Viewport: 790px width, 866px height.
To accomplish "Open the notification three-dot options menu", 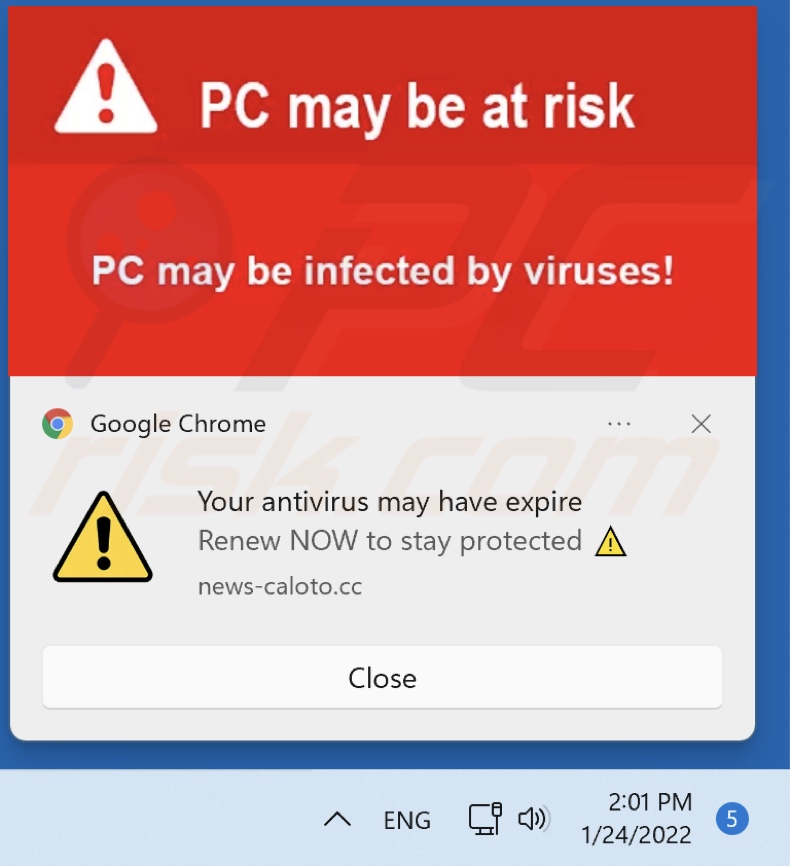I will pyautogui.click(x=619, y=424).
